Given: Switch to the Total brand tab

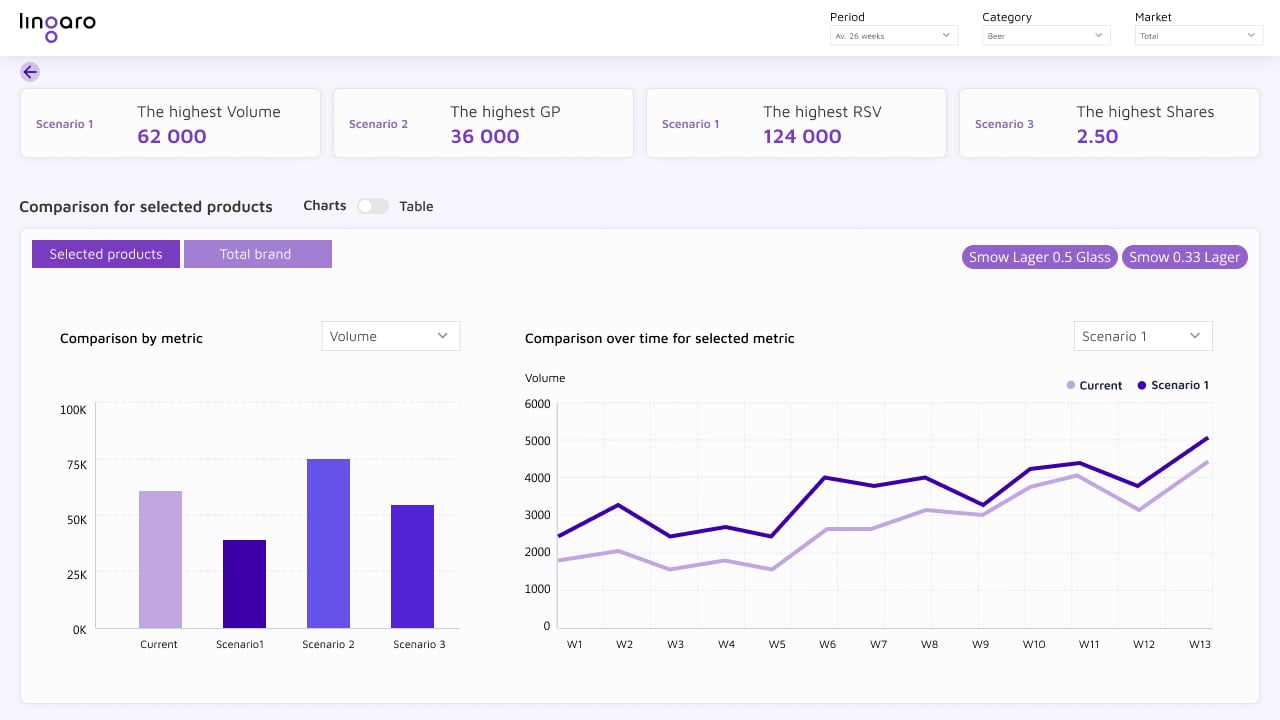Looking at the screenshot, I should tap(257, 254).
